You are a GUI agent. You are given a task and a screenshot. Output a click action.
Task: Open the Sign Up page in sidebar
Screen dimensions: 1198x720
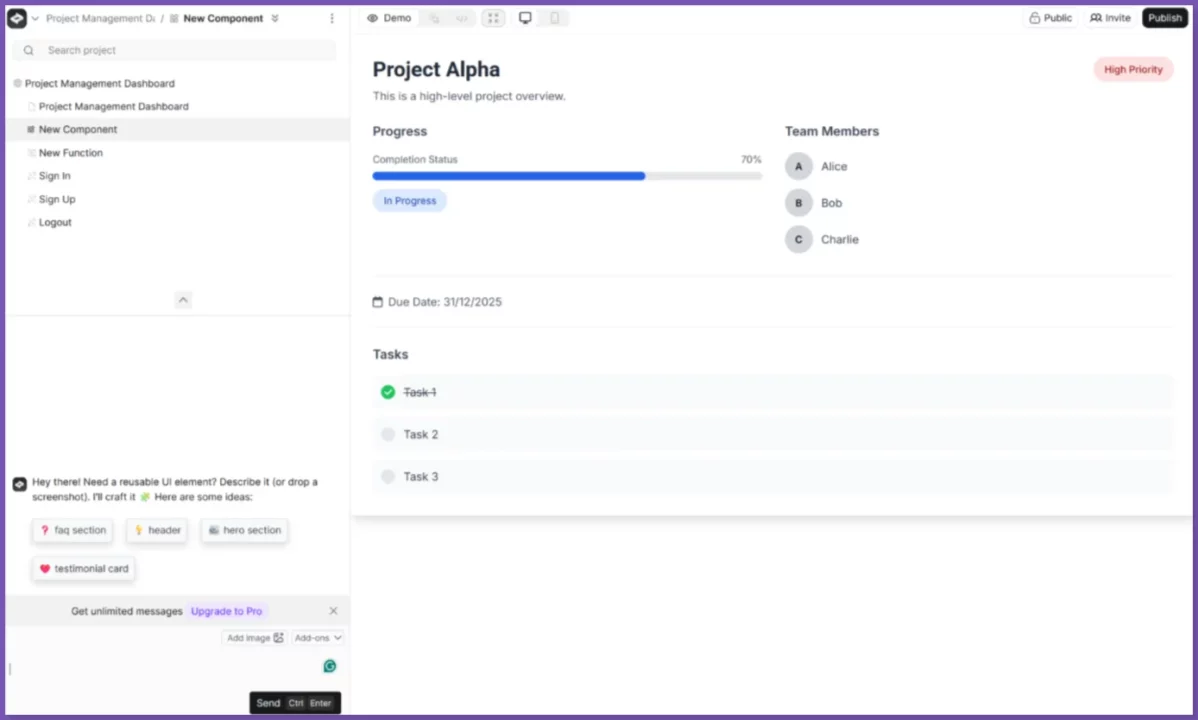(57, 199)
